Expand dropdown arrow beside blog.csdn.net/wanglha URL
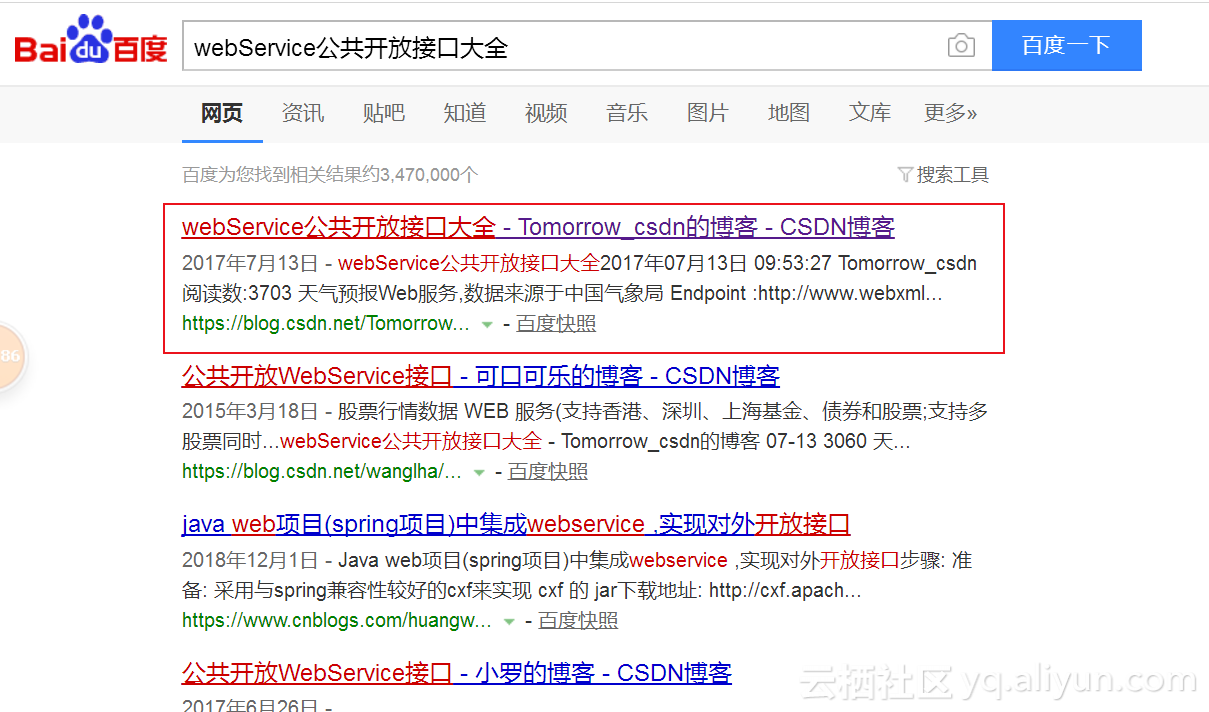The width and height of the screenshot is (1209, 712). click(479, 472)
